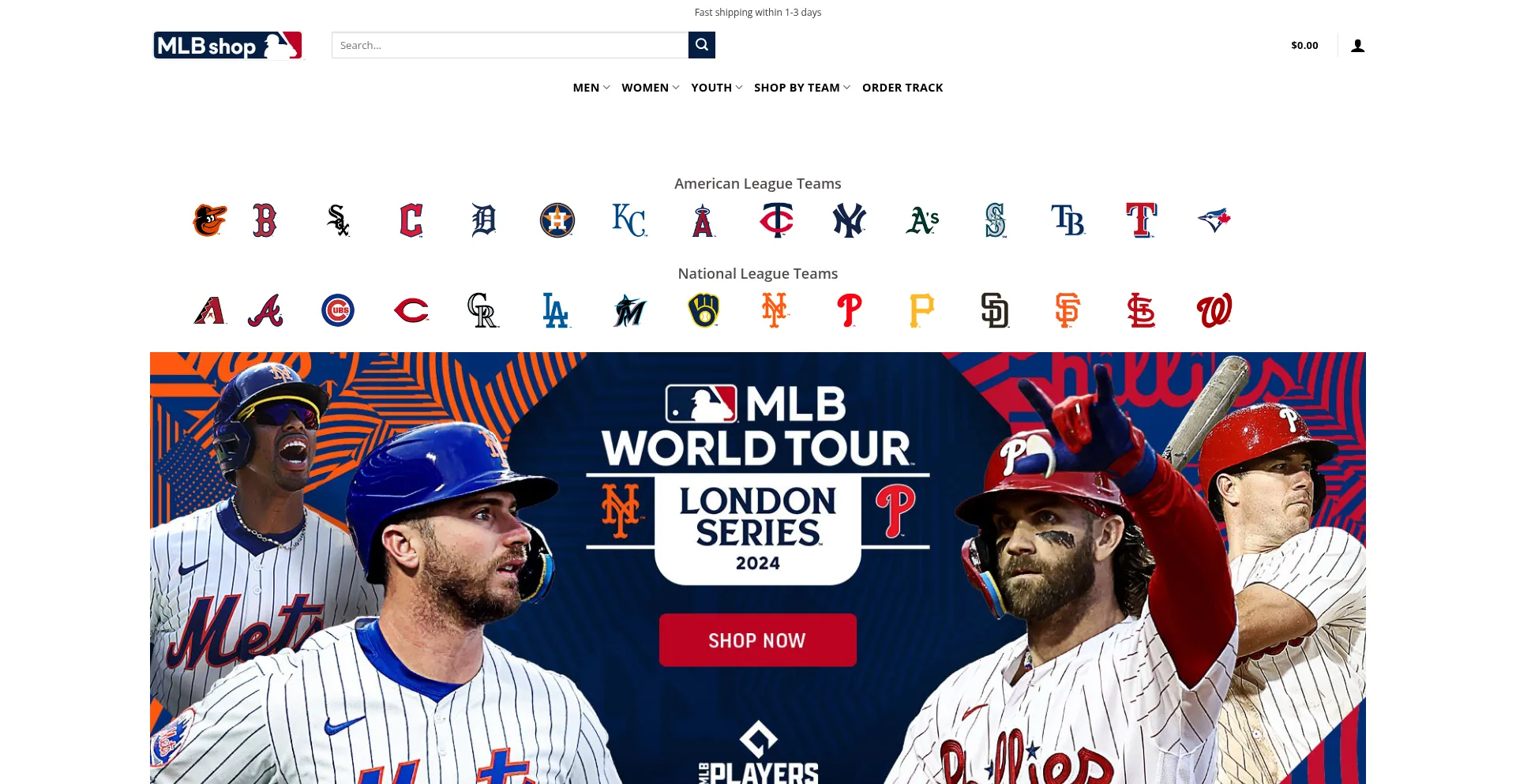Open the Houston Astros team logo
Viewport: 1516px width, 784px height.
tap(557, 220)
